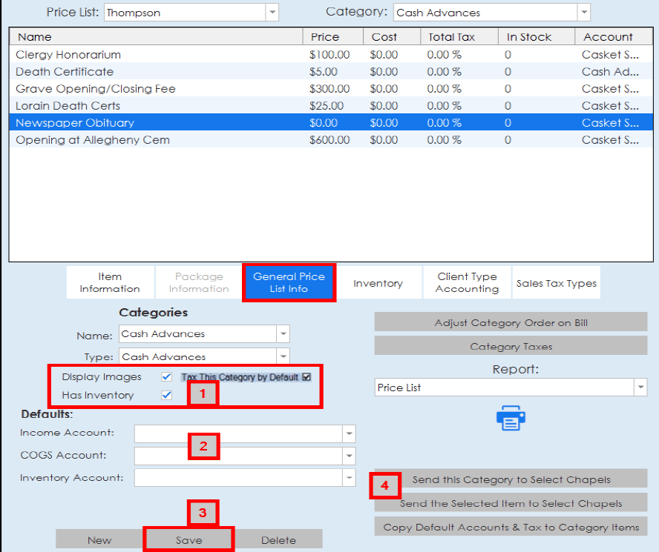
Task: Switch to the Item Information tab
Action: pos(110,283)
